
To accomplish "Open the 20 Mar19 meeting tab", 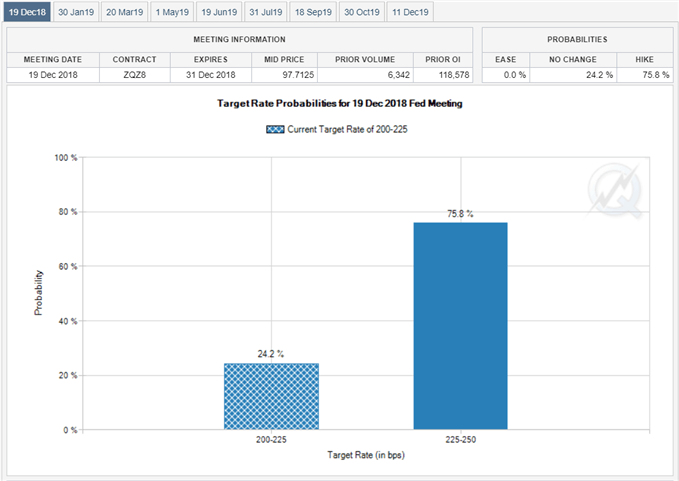I will coord(125,12).
